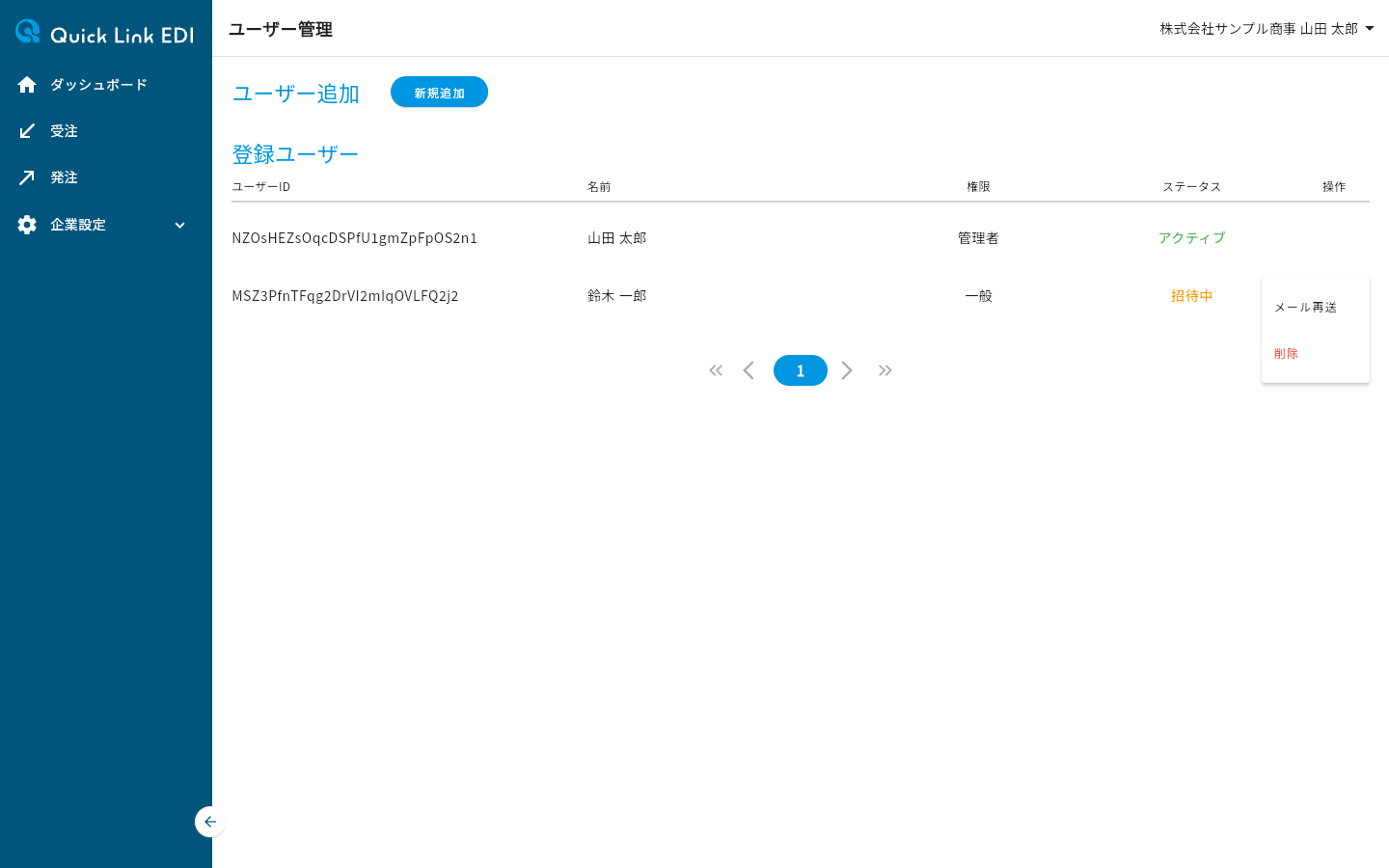
Task: Click the 操作 column header
Action: pos(1334,187)
